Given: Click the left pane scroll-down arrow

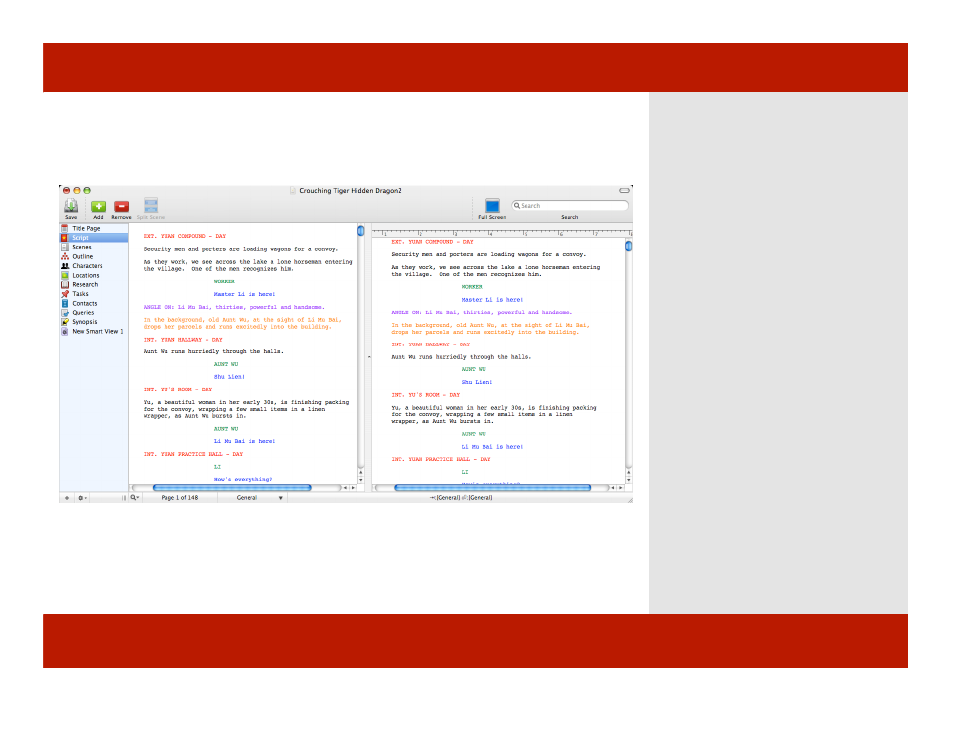Looking at the screenshot, I should tap(361, 480).
